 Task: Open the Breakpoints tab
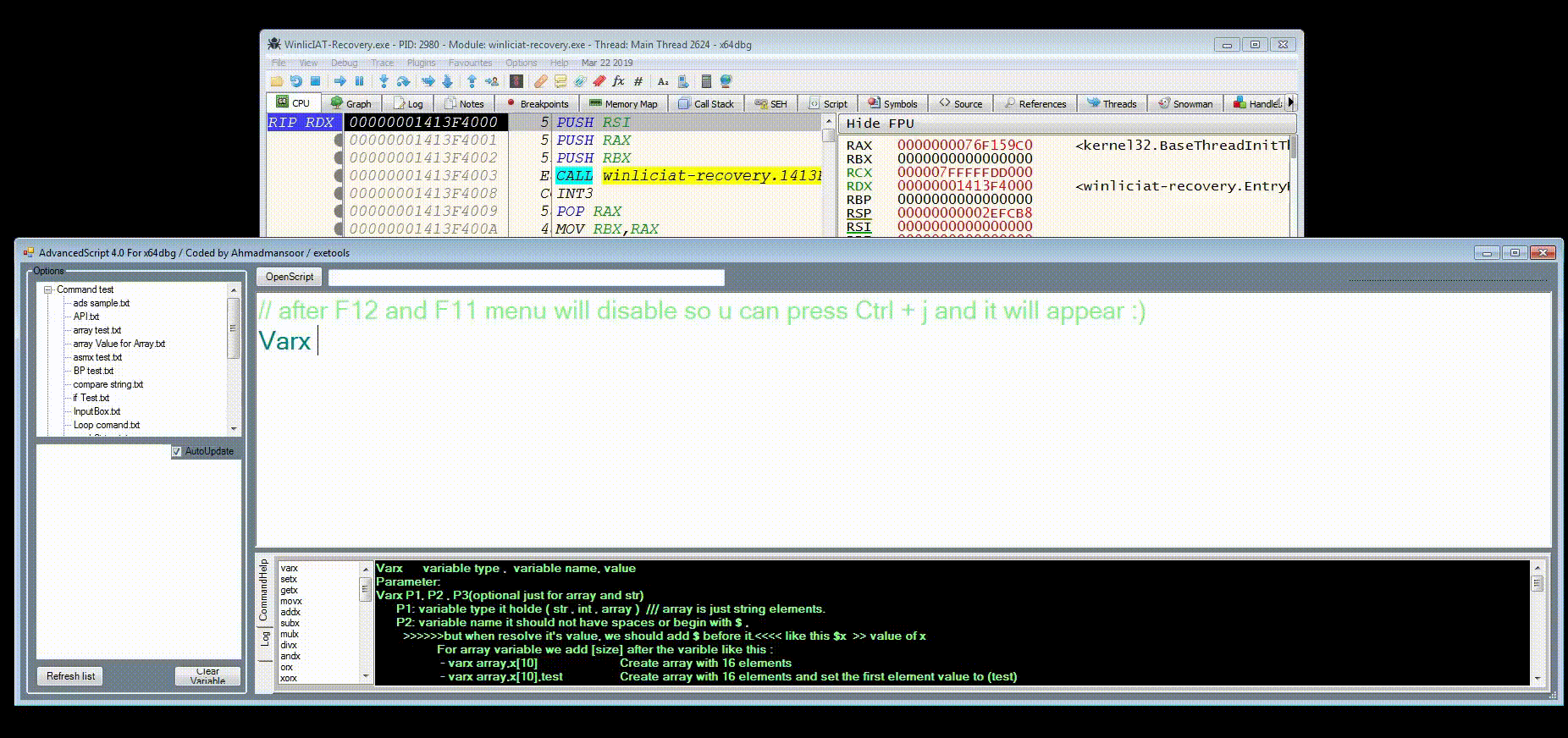point(536,103)
